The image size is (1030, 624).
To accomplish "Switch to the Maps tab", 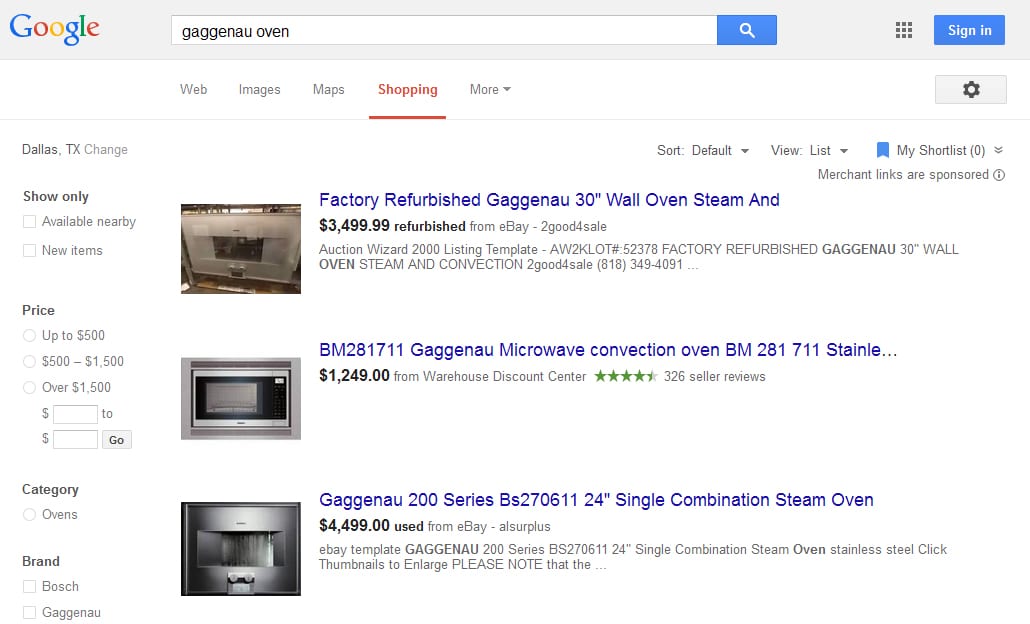I will (x=328, y=89).
